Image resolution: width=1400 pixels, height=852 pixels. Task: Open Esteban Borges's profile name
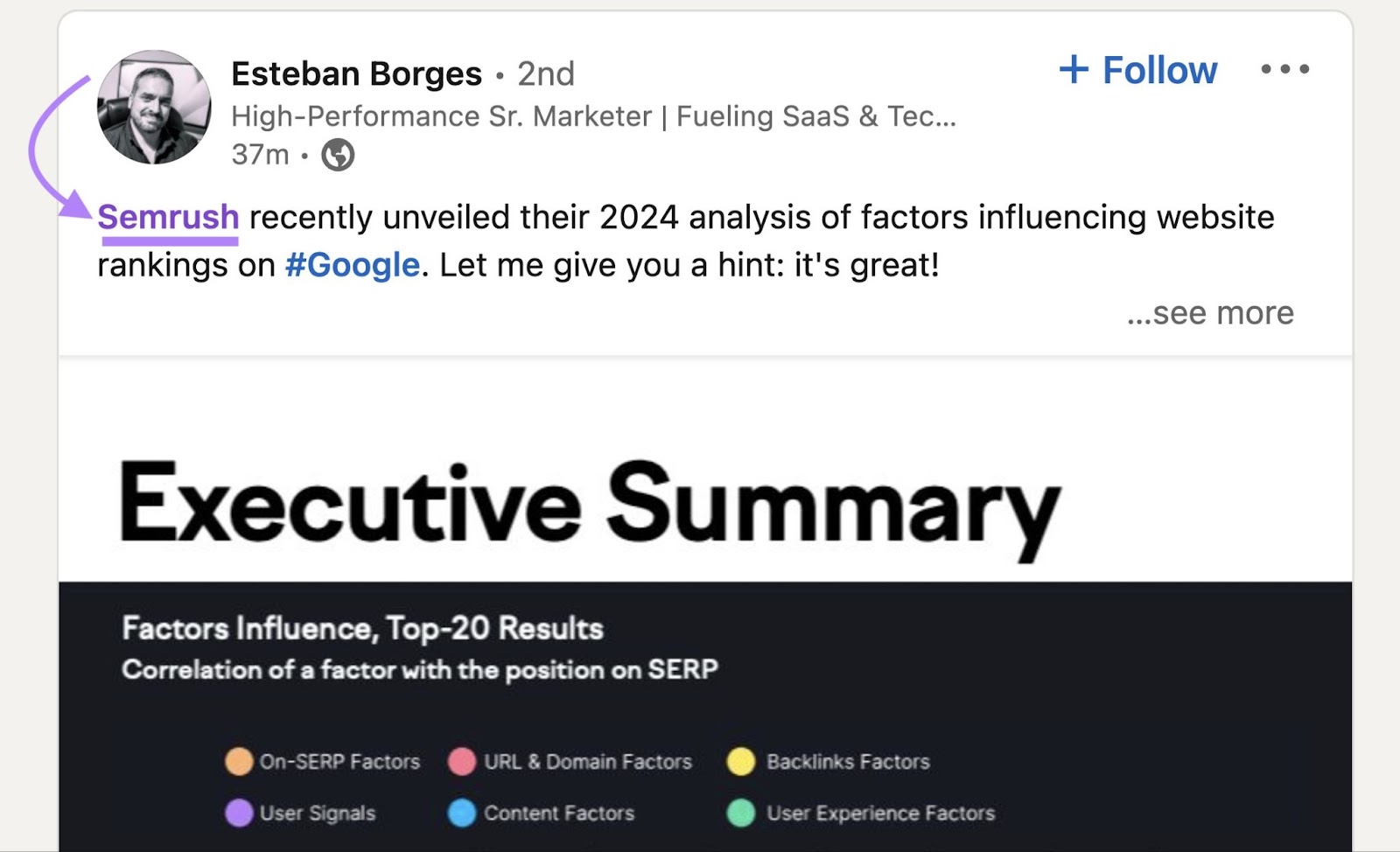click(x=356, y=73)
